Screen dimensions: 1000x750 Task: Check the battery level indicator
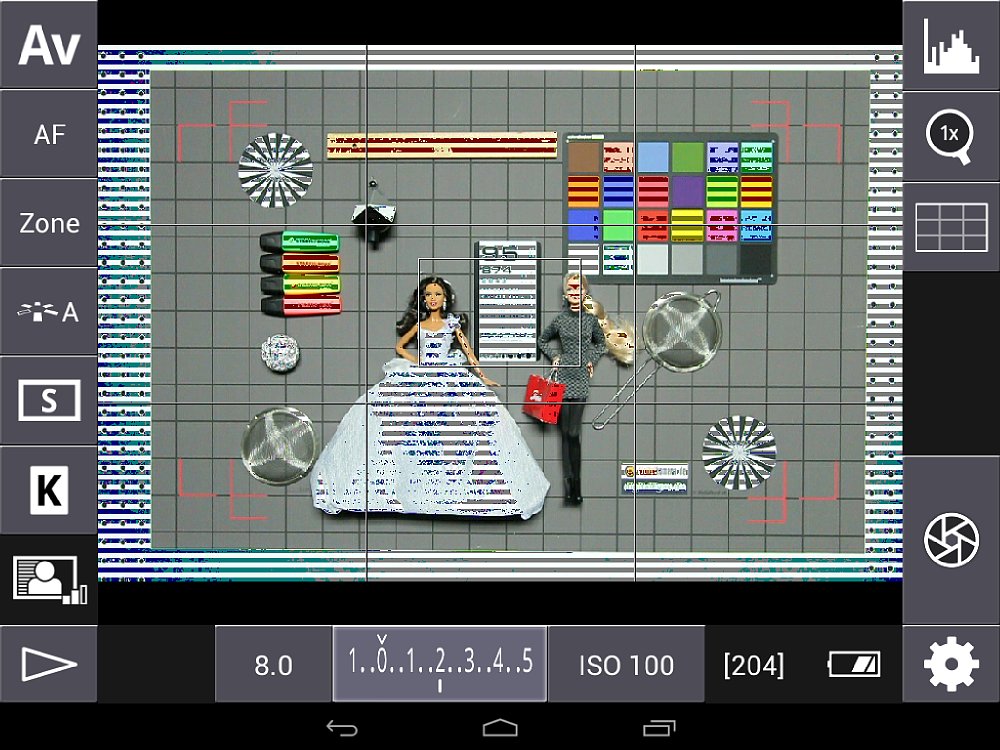pyautogui.click(x=854, y=665)
